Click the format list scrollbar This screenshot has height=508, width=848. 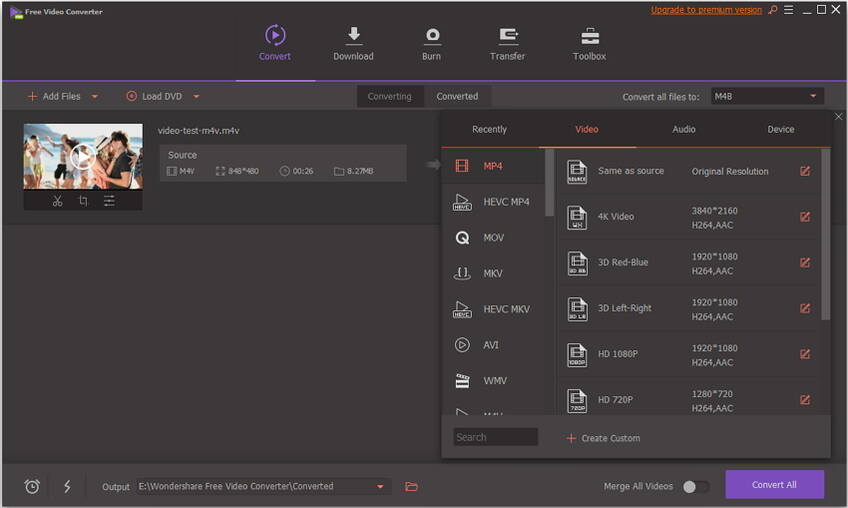pos(549,183)
